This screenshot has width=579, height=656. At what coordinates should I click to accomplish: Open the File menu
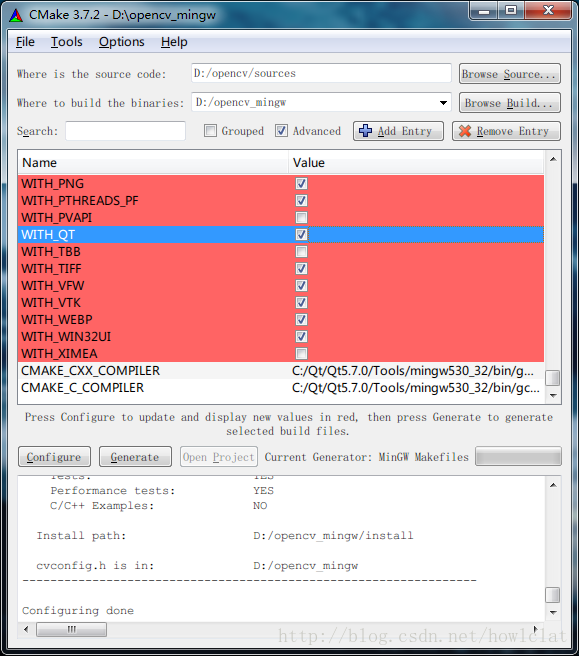[25, 42]
